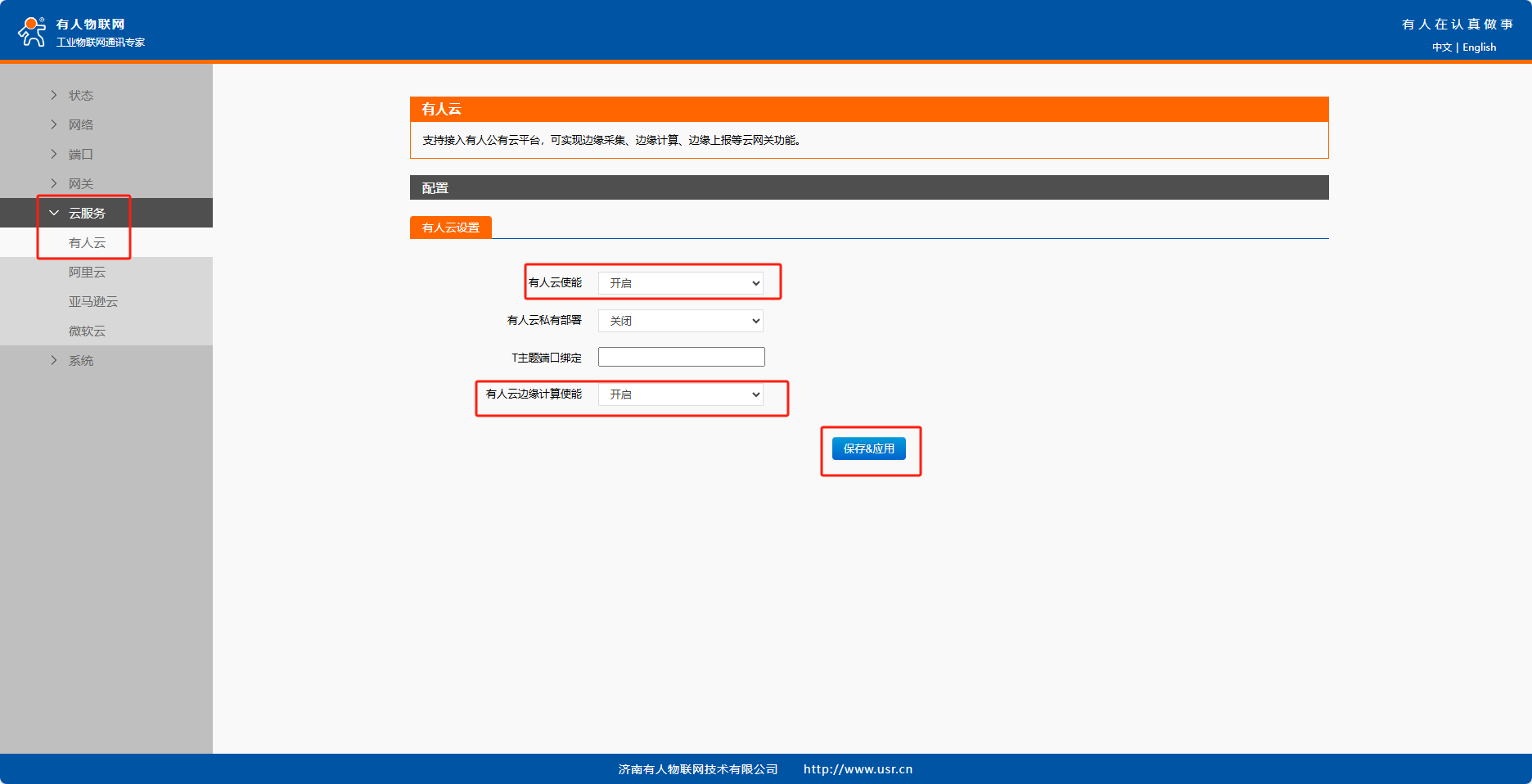Open the http://www.usr.cn footer link
Image resolution: width=1532 pixels, height=784 pixels.
point(858,769)
